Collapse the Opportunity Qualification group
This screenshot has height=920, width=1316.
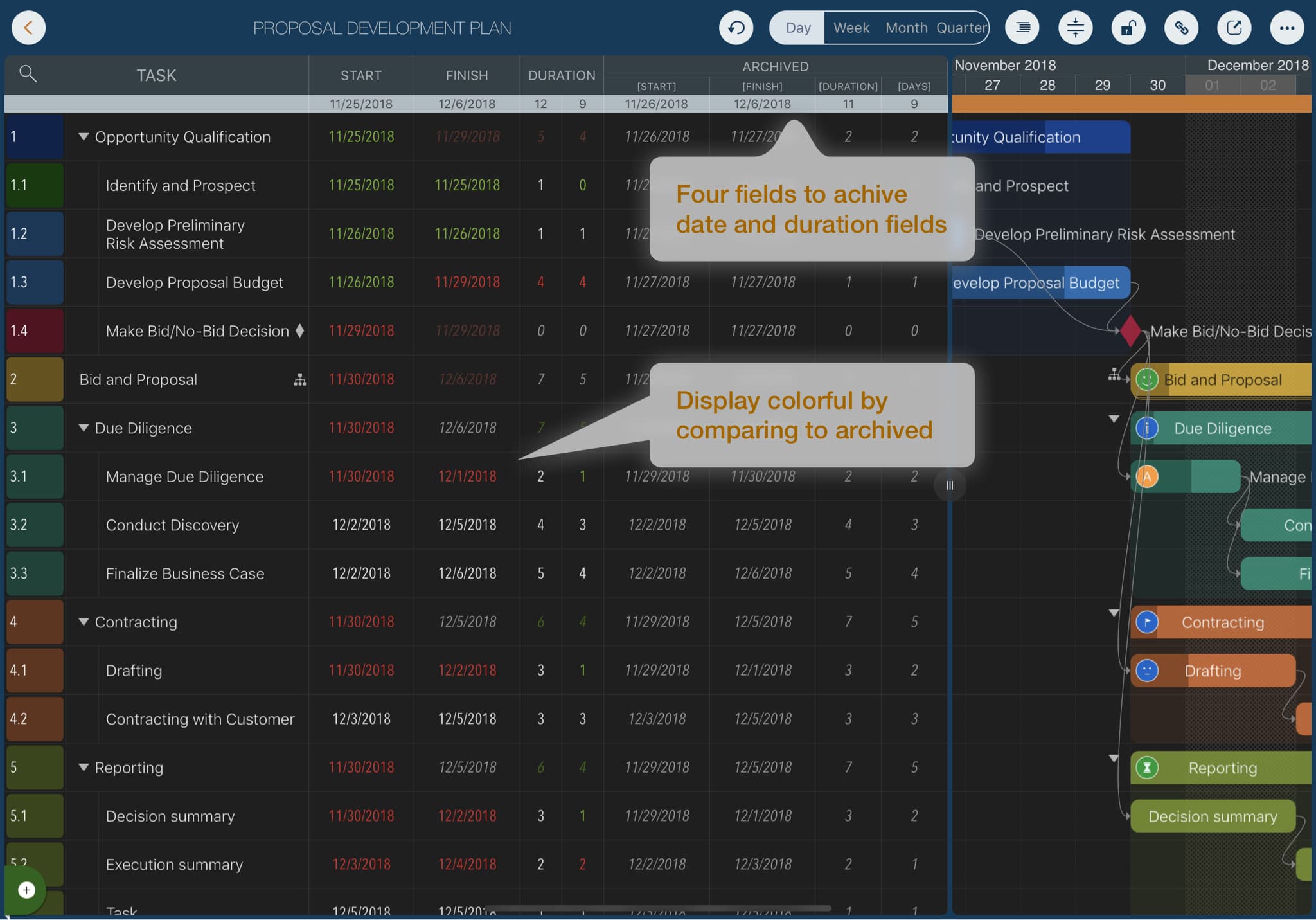point(84,137)
